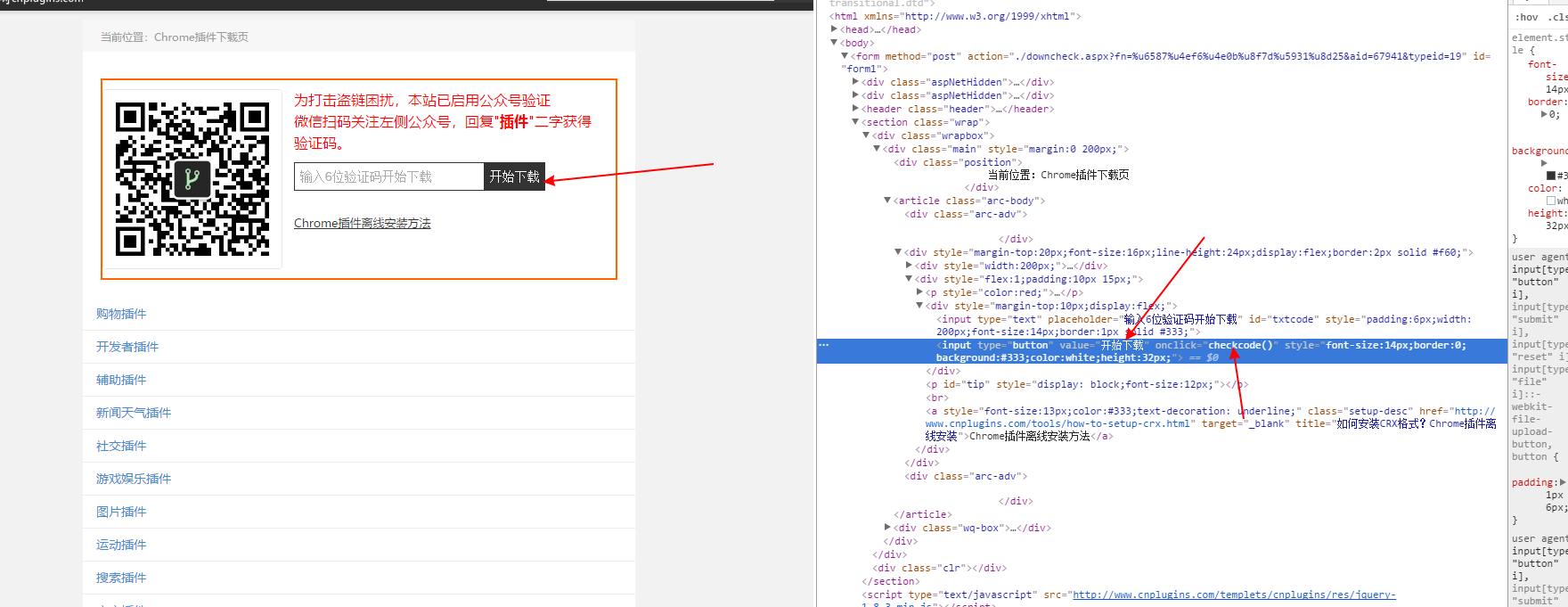Viewport: 1568px width, 607px height.
Task: Open the 社交插件 category
Action: (121, 446)
